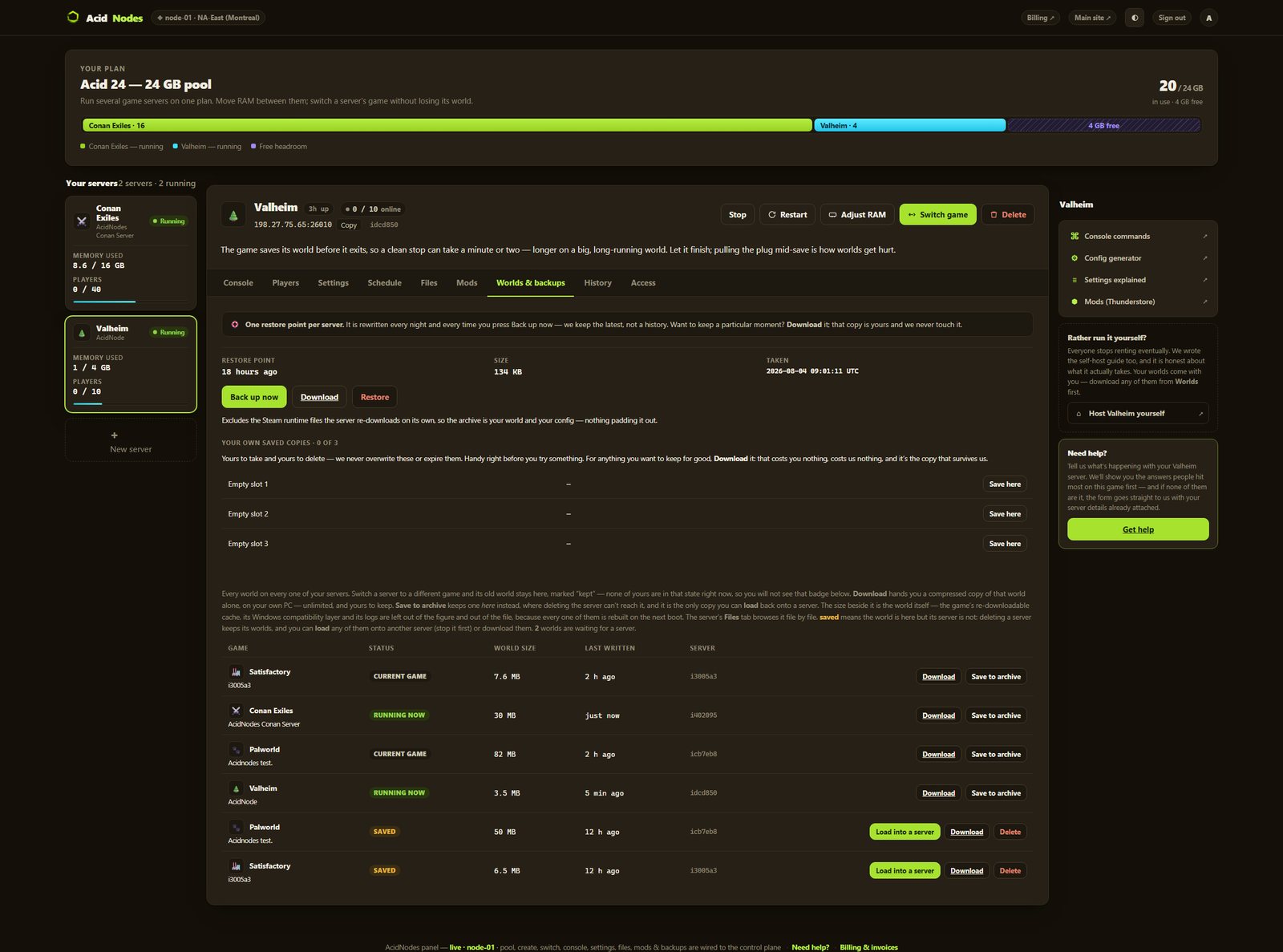This screenshot has width=1283, height=952.
Task: Delete the saved Satisfactory world
Action: [1010, 871]
